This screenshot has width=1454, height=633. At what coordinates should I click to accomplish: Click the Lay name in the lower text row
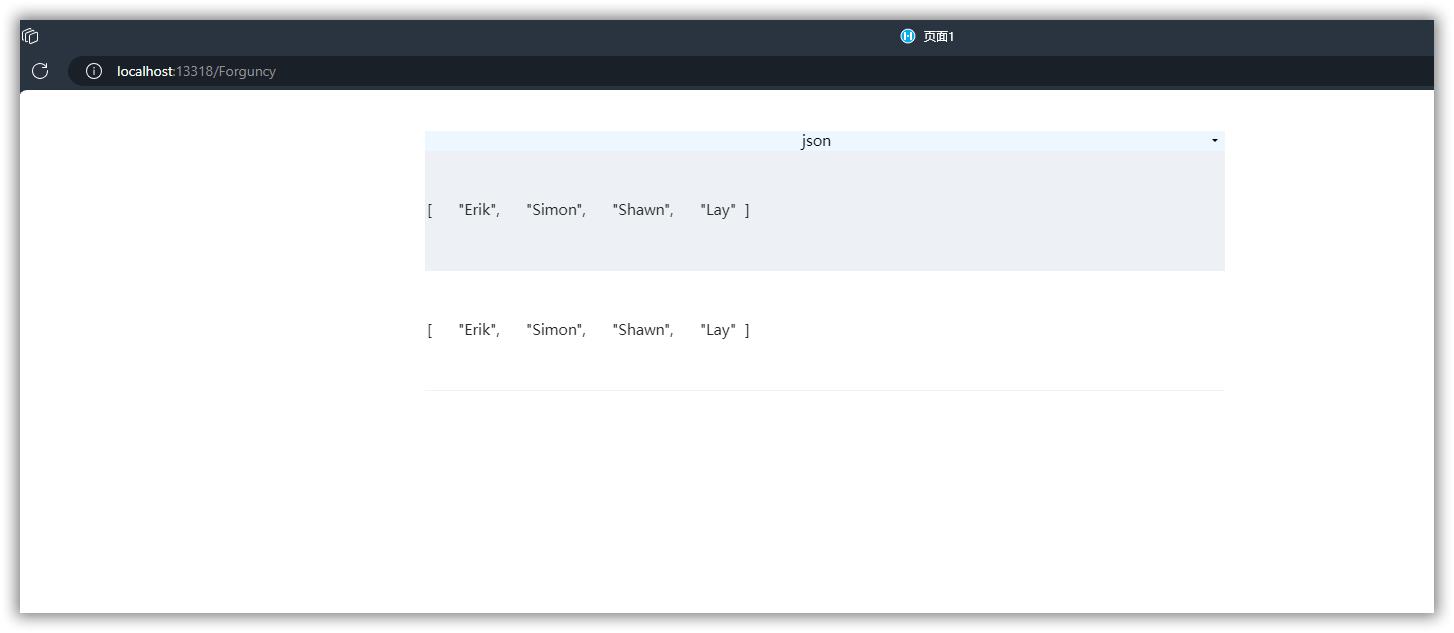point(717,329)
